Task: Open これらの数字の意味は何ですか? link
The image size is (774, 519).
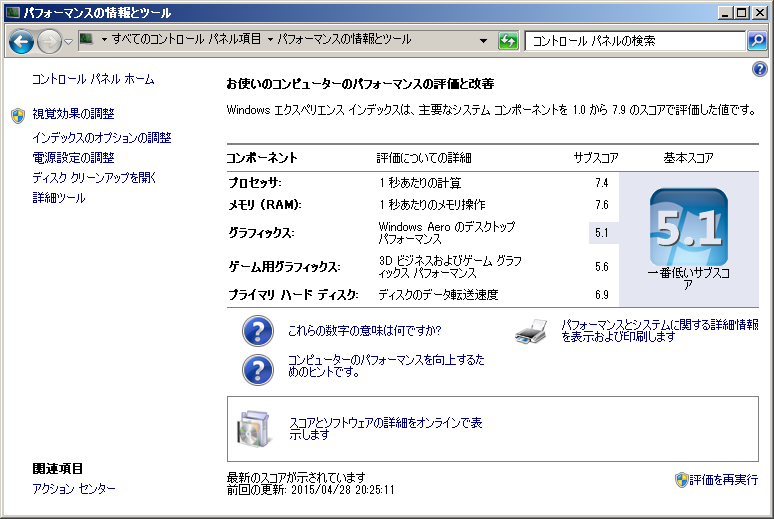Action: 364,330
